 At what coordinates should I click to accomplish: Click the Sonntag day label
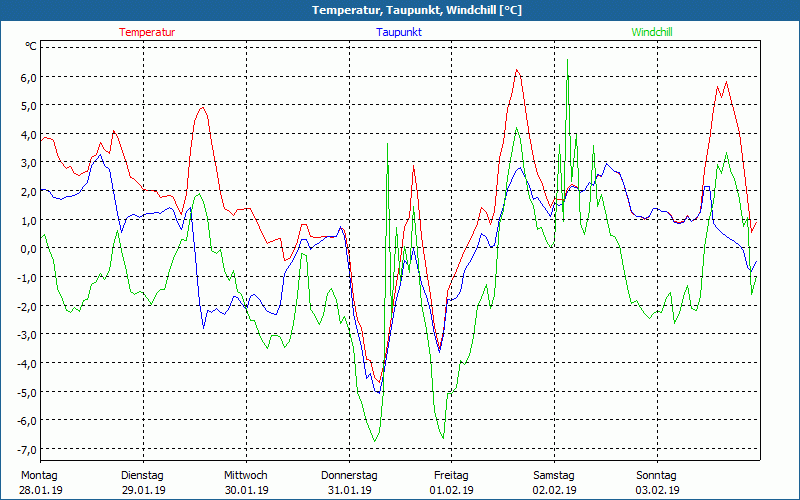point(656,476)
